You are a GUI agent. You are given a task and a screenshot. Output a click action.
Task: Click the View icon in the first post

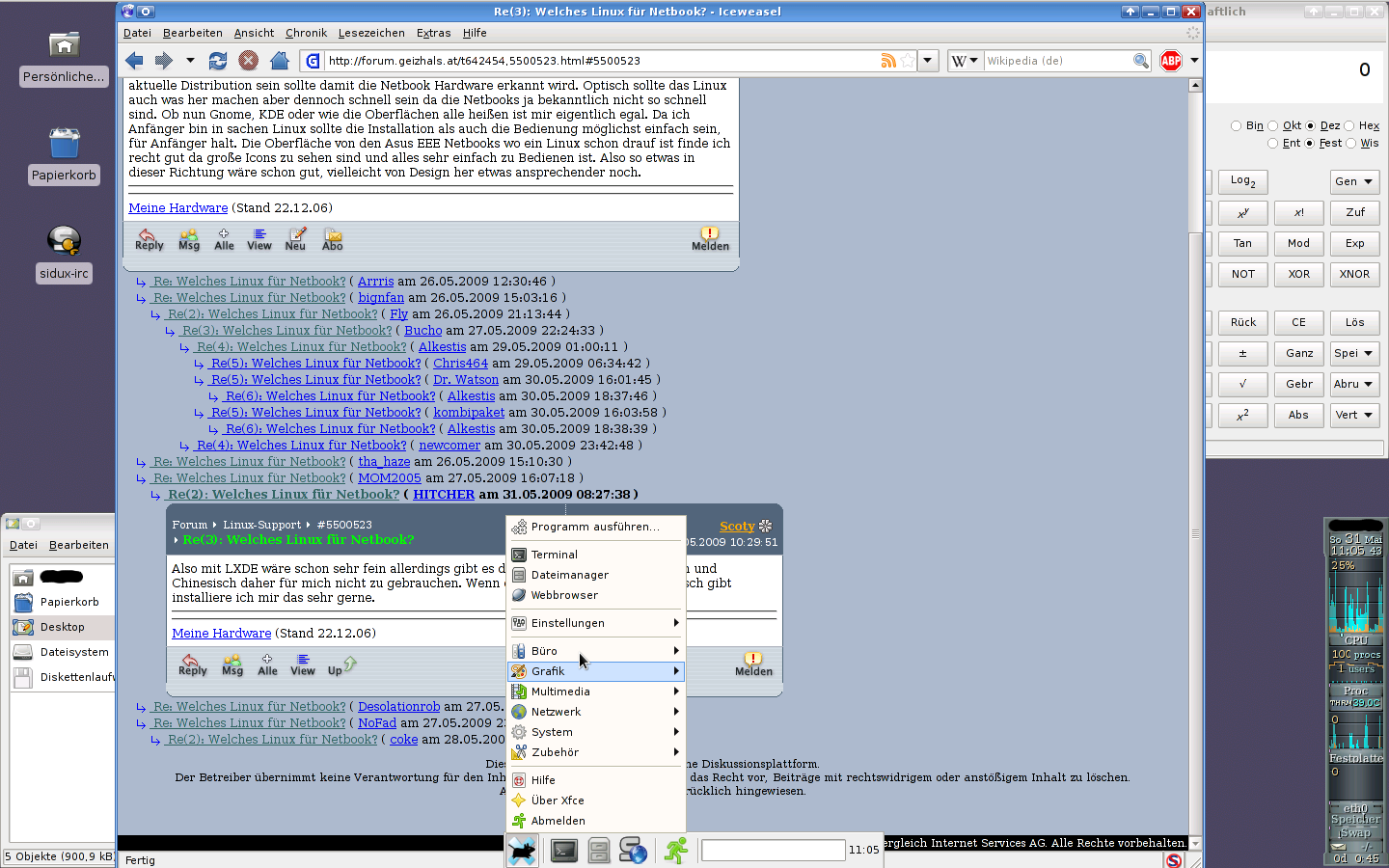tap(259, 239)
